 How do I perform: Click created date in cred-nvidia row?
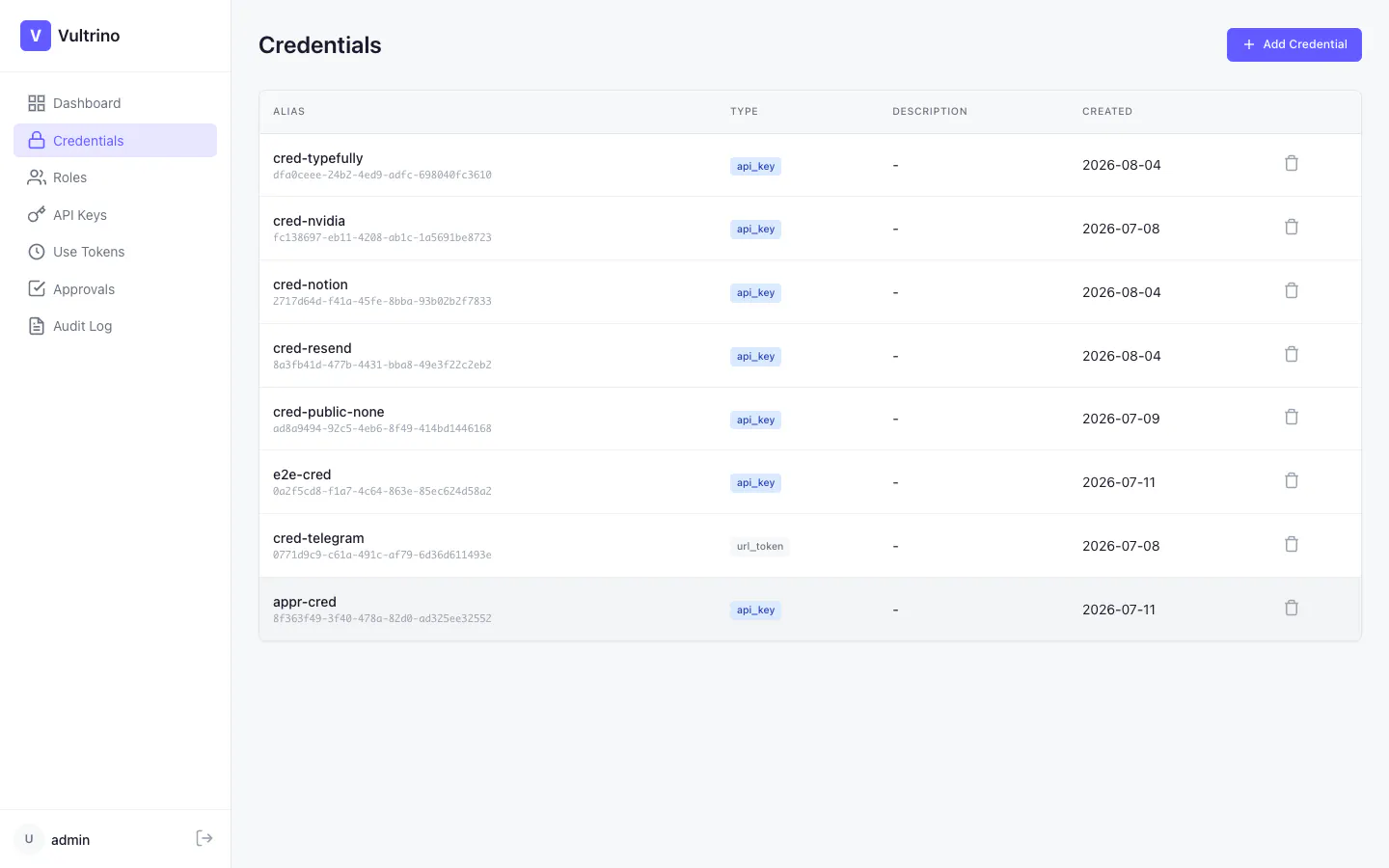[x=1121, y=229]
